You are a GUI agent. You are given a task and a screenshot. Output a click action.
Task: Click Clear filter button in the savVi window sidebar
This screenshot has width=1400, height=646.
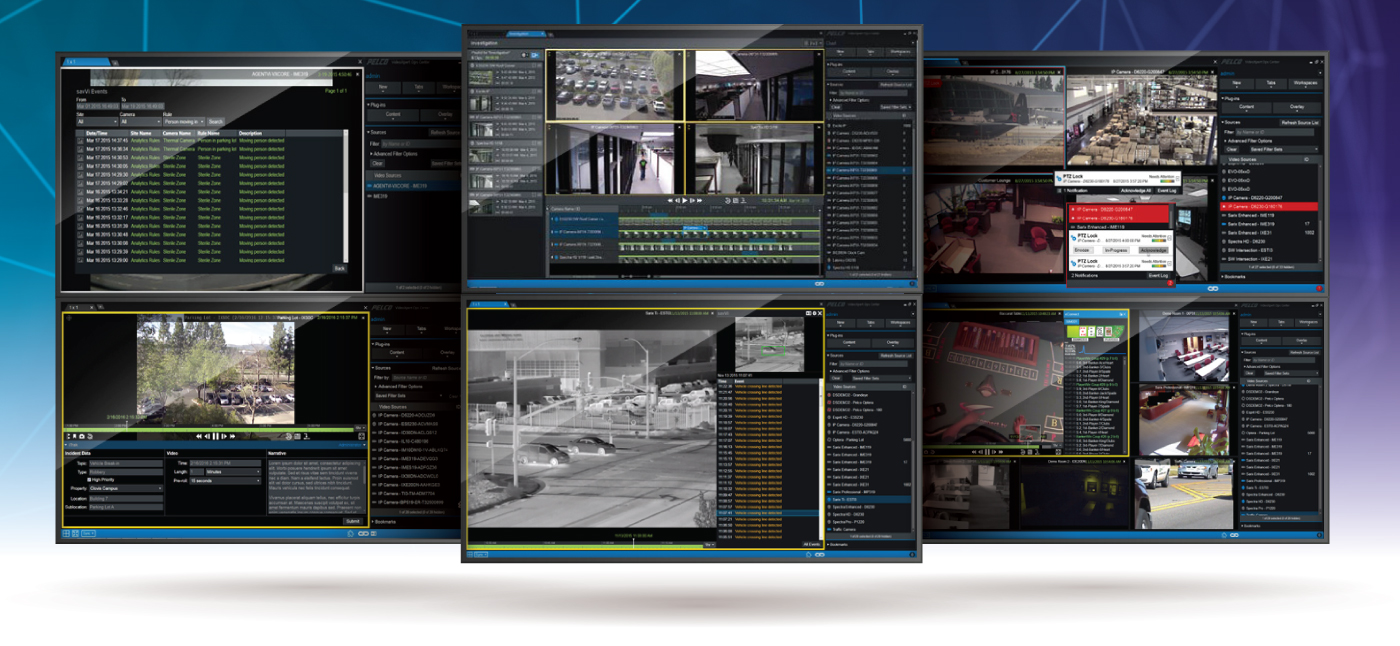pyautogui.click(x=377, y=163)
